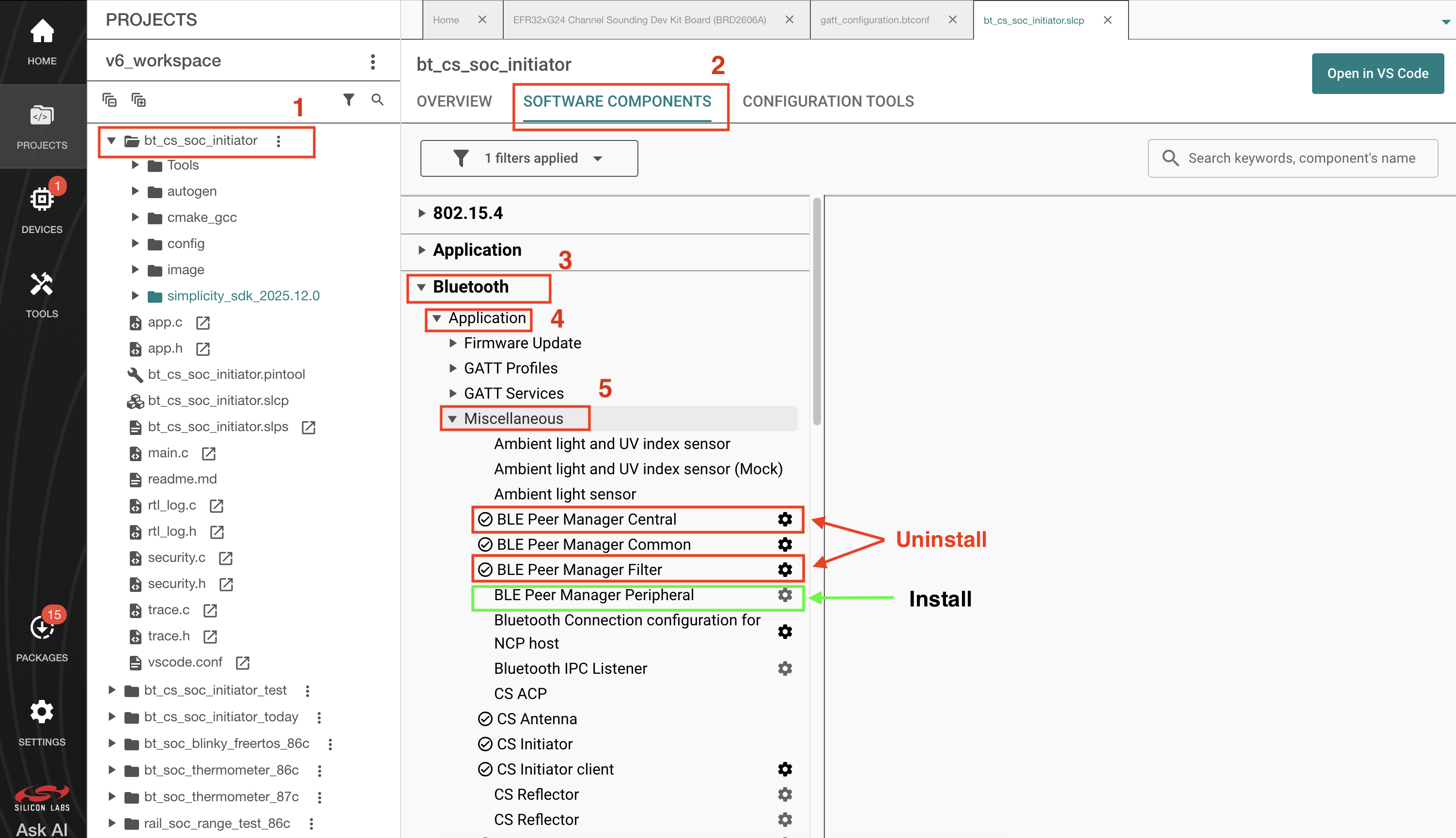The height and width of the screenshot is (838, 1456).
Task: Open the filters applied dropdown
Action: [529, 158]
